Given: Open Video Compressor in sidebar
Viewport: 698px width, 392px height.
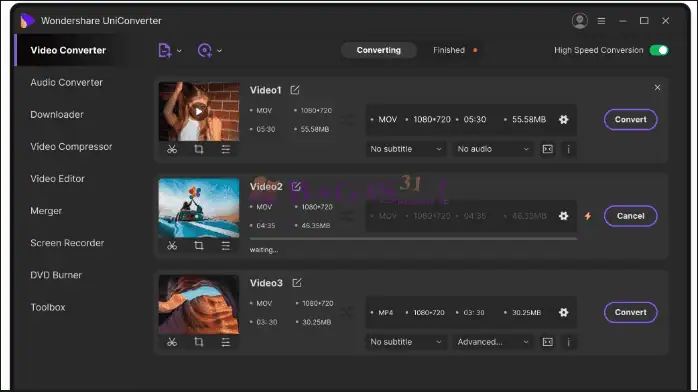Looking at the screenshot, I should (71, 146).
